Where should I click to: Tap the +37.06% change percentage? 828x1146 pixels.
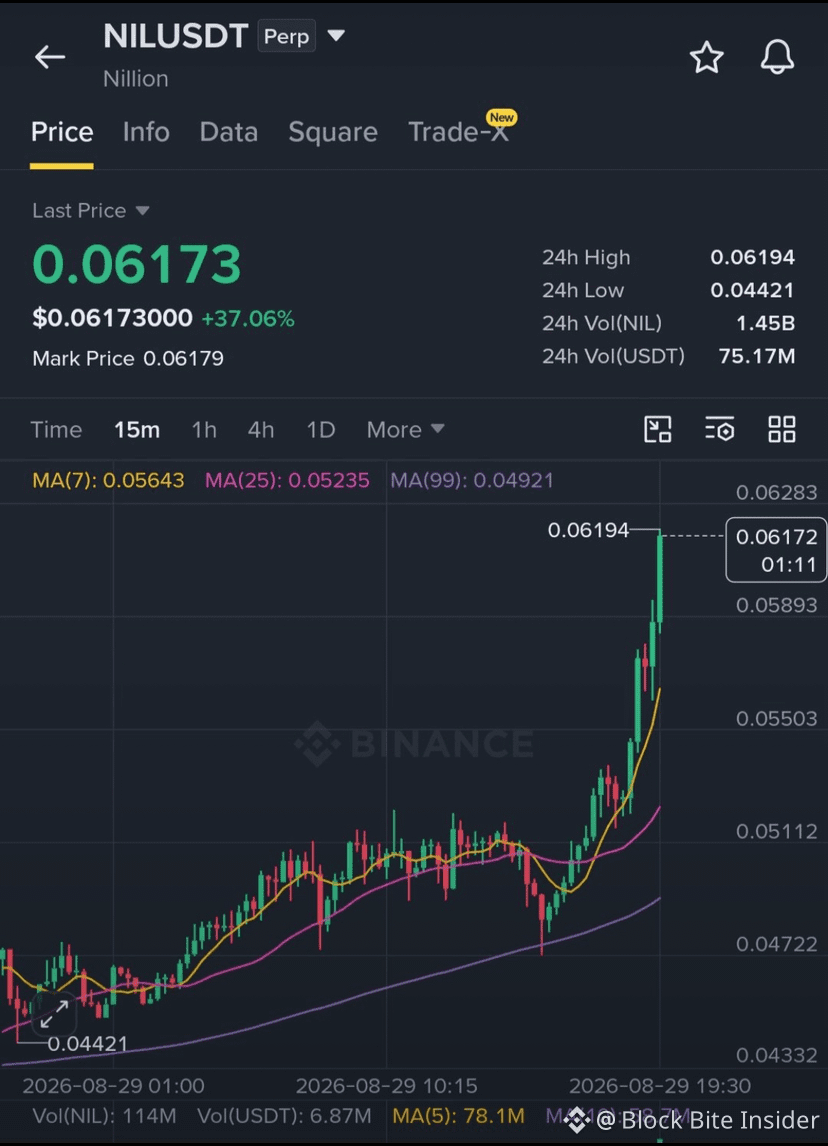(x=248, y=319)
